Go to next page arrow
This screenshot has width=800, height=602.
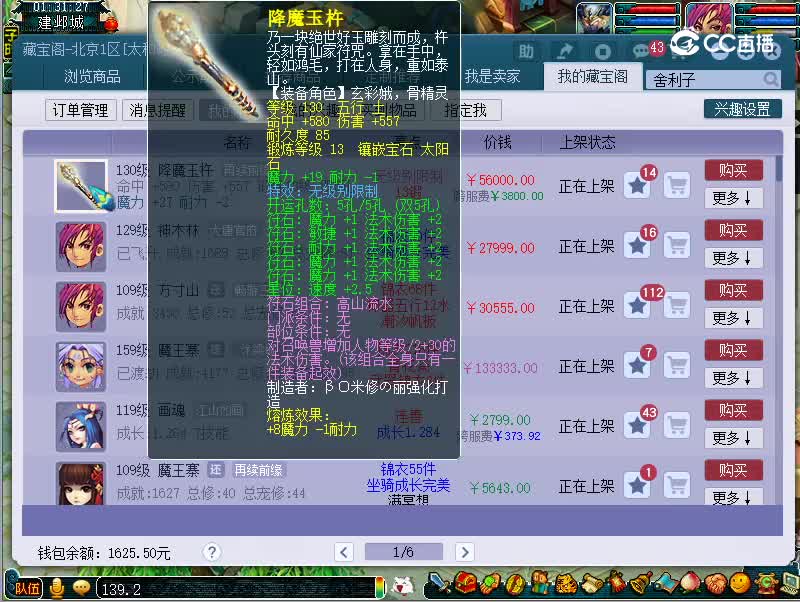464,552
